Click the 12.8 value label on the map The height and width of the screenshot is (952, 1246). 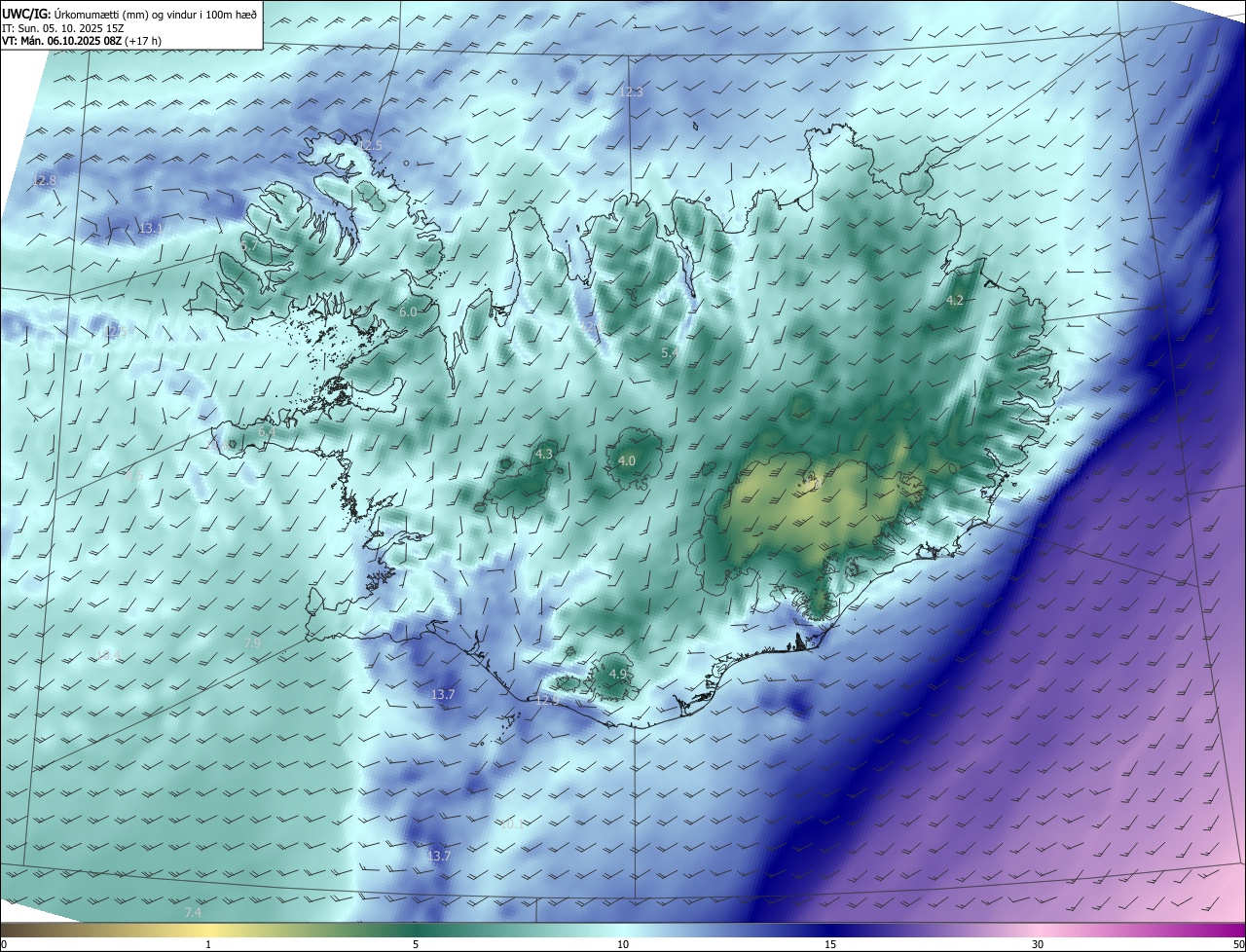click(46, 181)
